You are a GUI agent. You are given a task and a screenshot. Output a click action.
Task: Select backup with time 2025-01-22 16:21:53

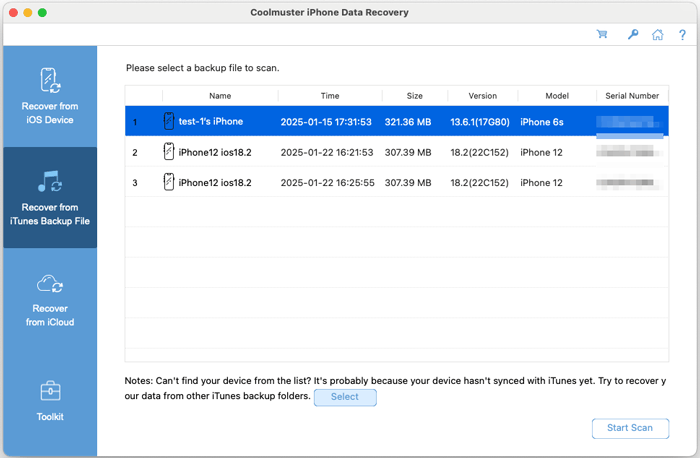coord(327,152)
